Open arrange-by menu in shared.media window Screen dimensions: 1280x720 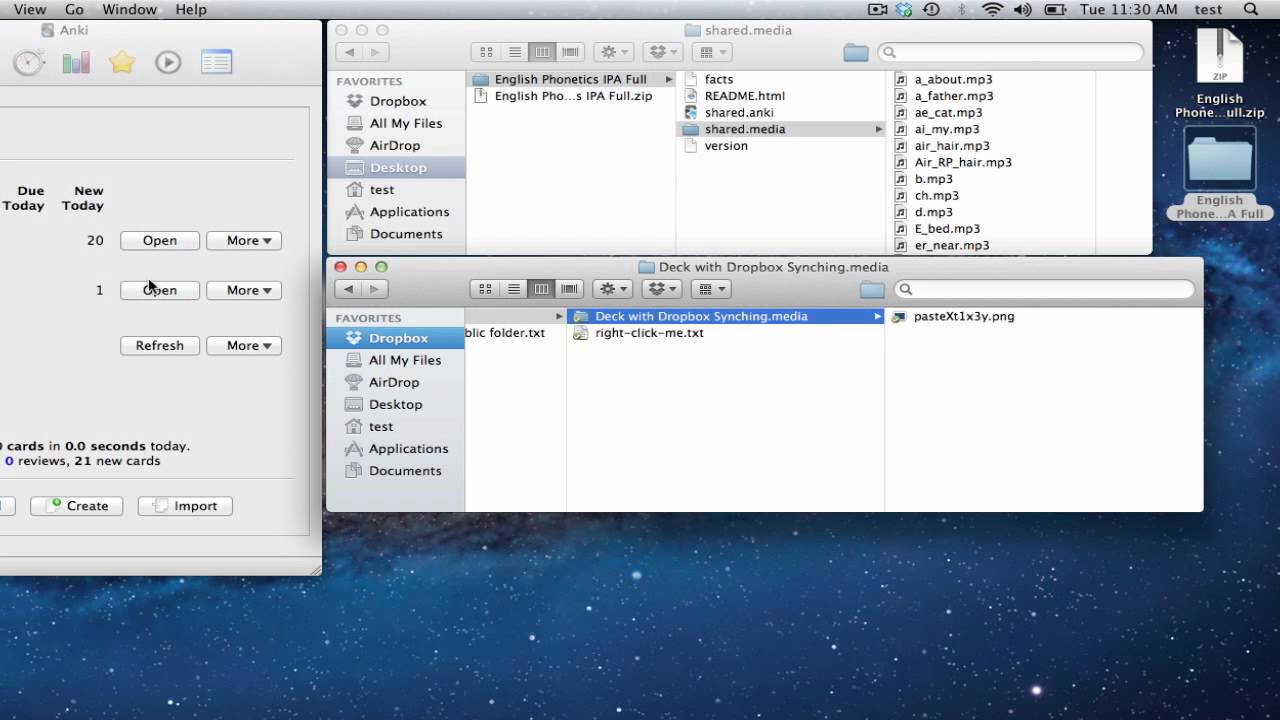[x=712, y=52]
